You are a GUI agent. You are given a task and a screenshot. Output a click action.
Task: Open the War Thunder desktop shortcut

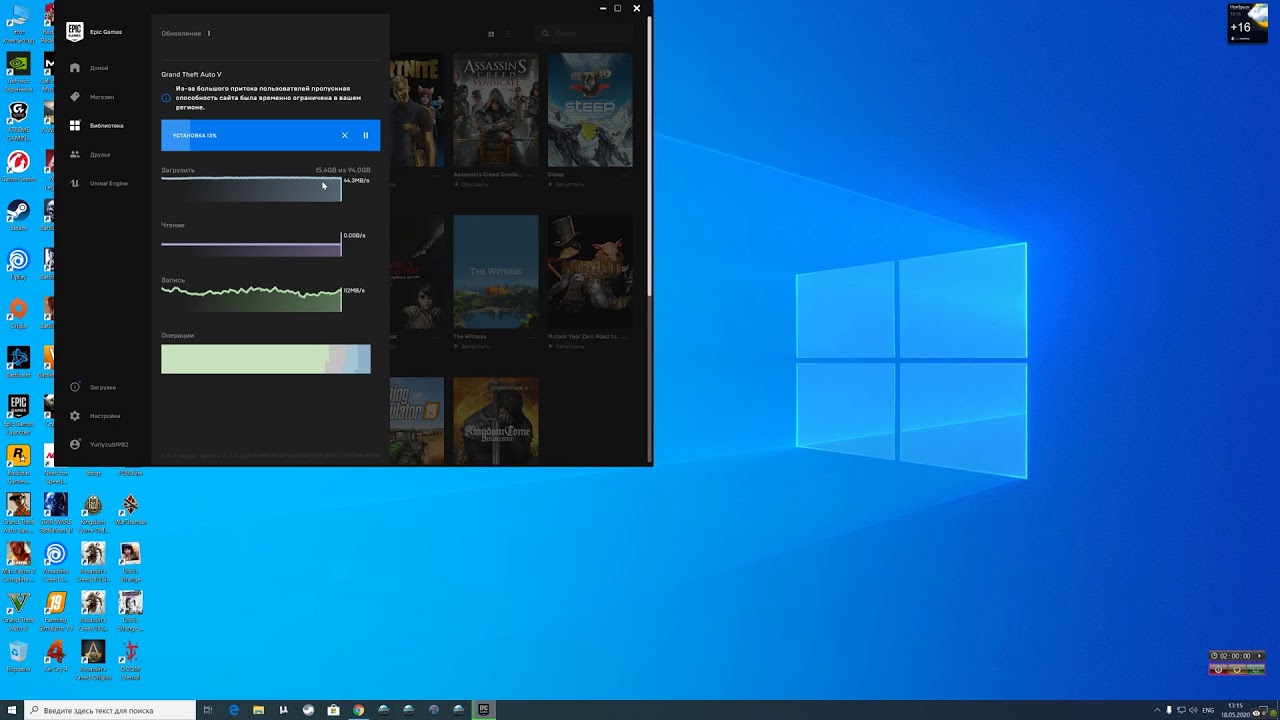pos(130,509)
